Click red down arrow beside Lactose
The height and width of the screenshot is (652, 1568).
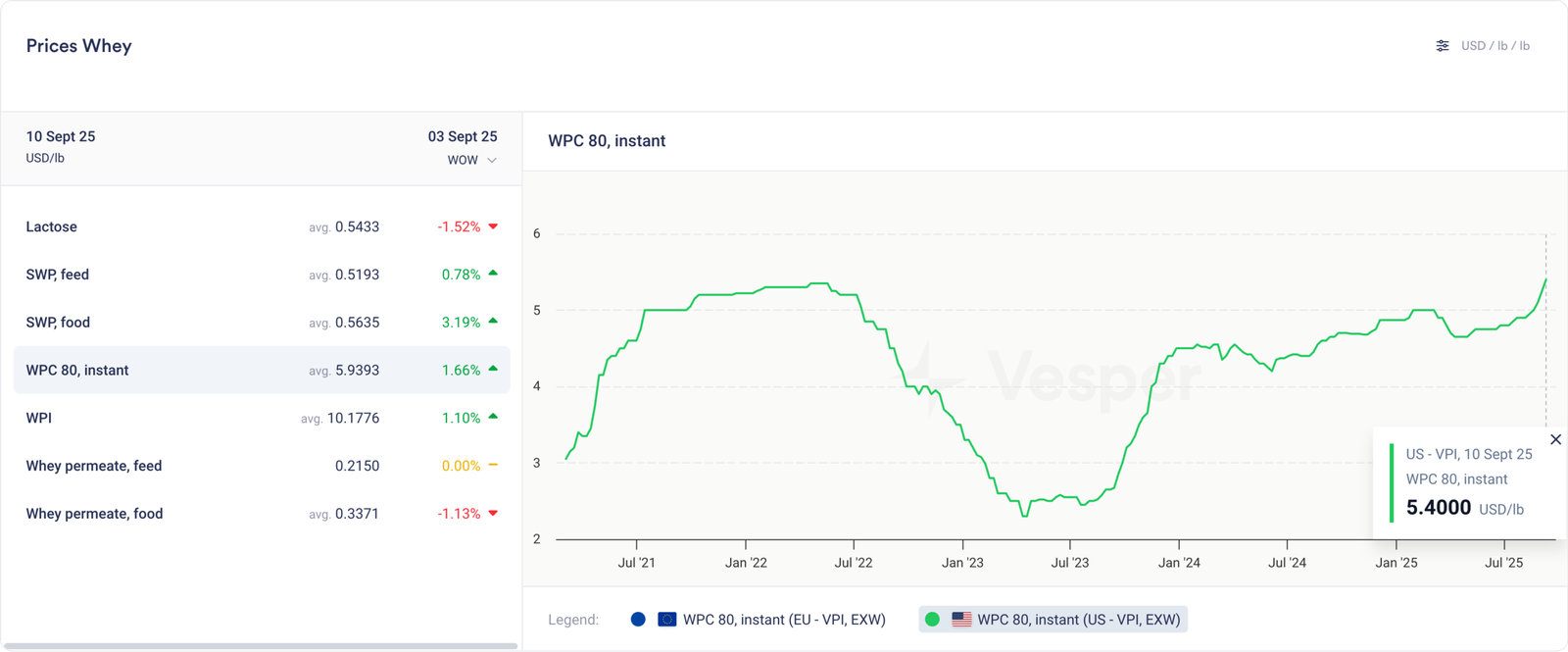coord(493,226)
